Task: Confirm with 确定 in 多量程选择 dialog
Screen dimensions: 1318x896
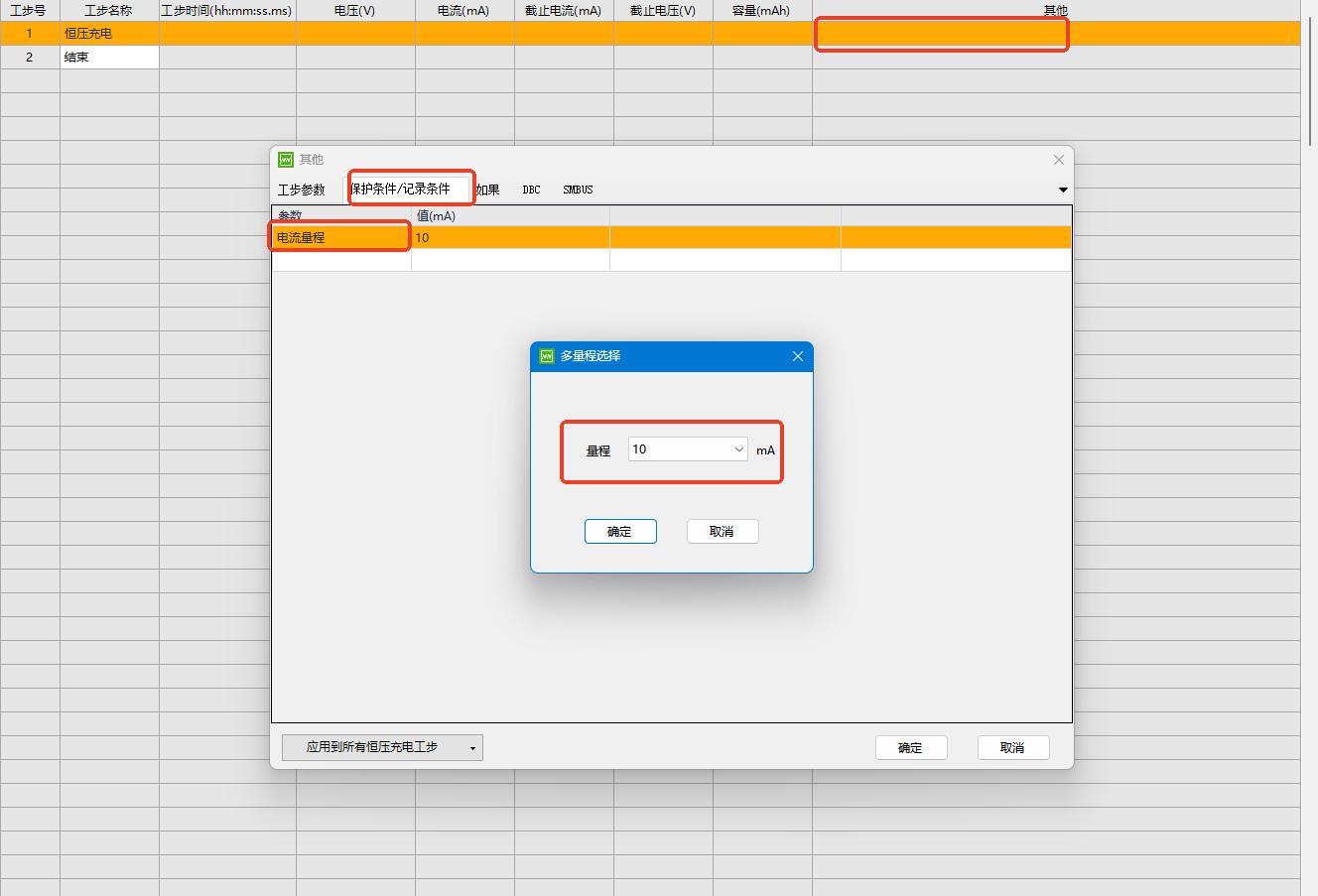Action: coord(620,532)
